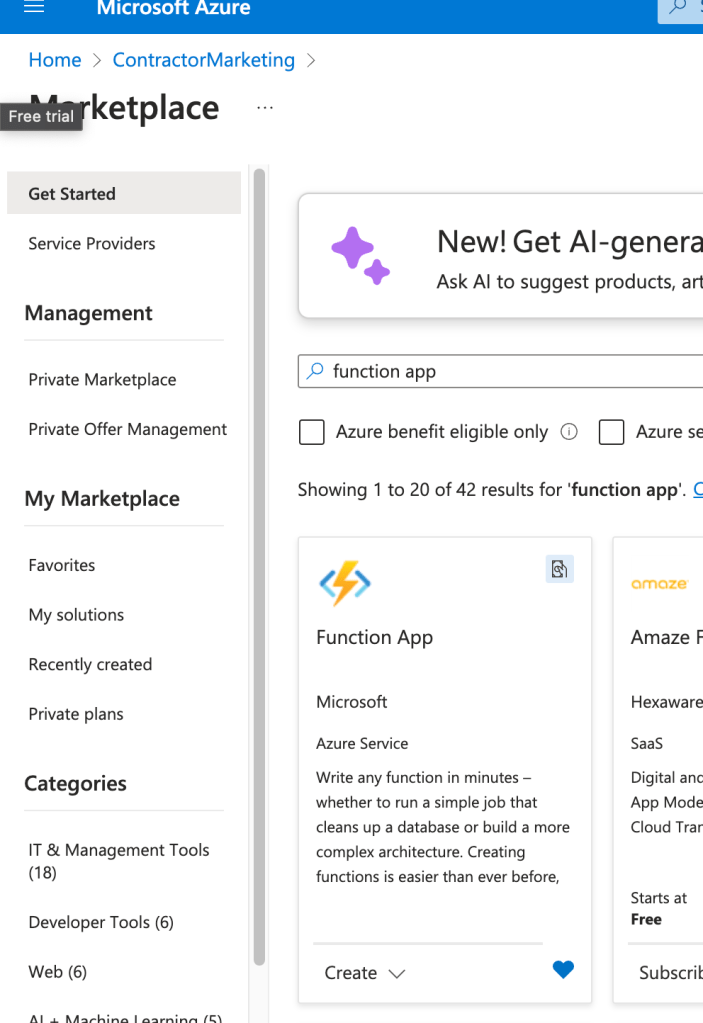Click the Hexaware publisher text
Image resolution: width=703 pixels, height=1023 pixels.
tap(666, 702)
